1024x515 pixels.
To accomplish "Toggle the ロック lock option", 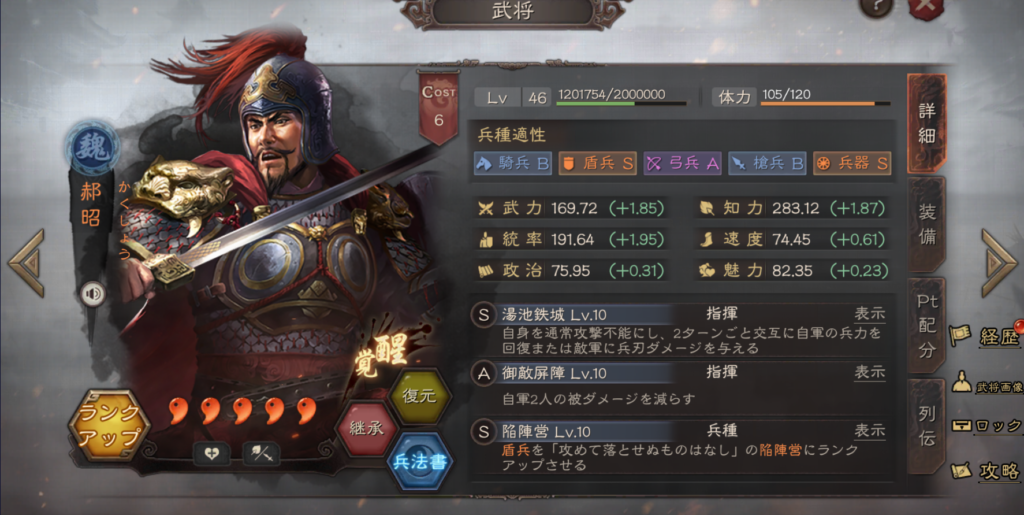I will point(987,426).
